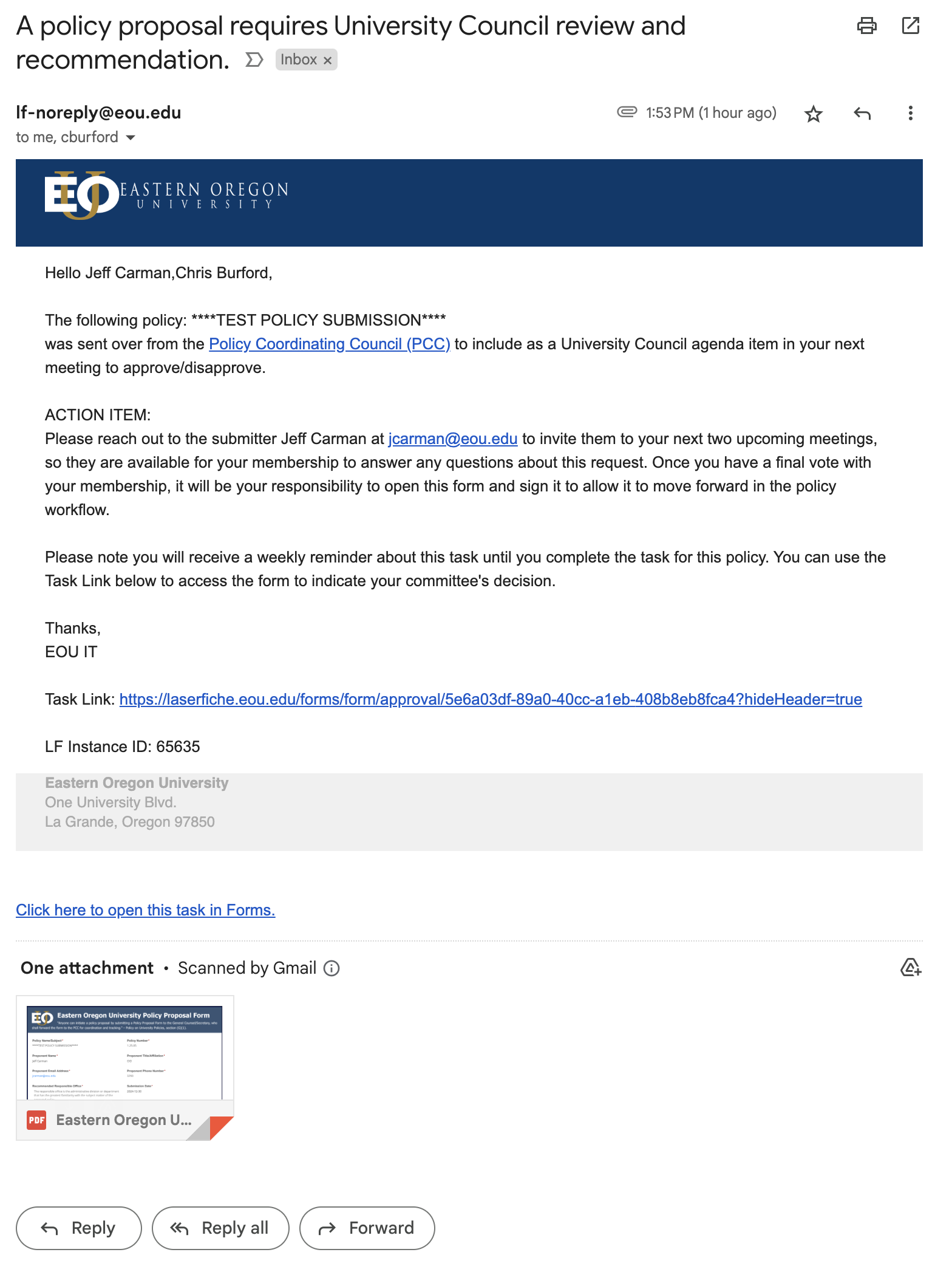Click here to open this task in Forms
This screenshot has width=952, height=1272.
click(145, 910)
